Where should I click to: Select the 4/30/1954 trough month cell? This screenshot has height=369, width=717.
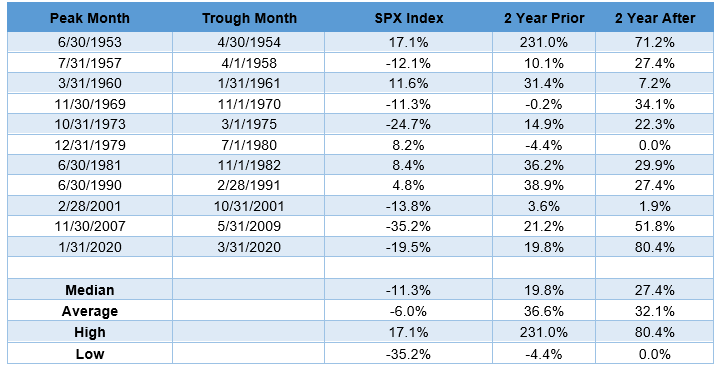click(249, 43)
